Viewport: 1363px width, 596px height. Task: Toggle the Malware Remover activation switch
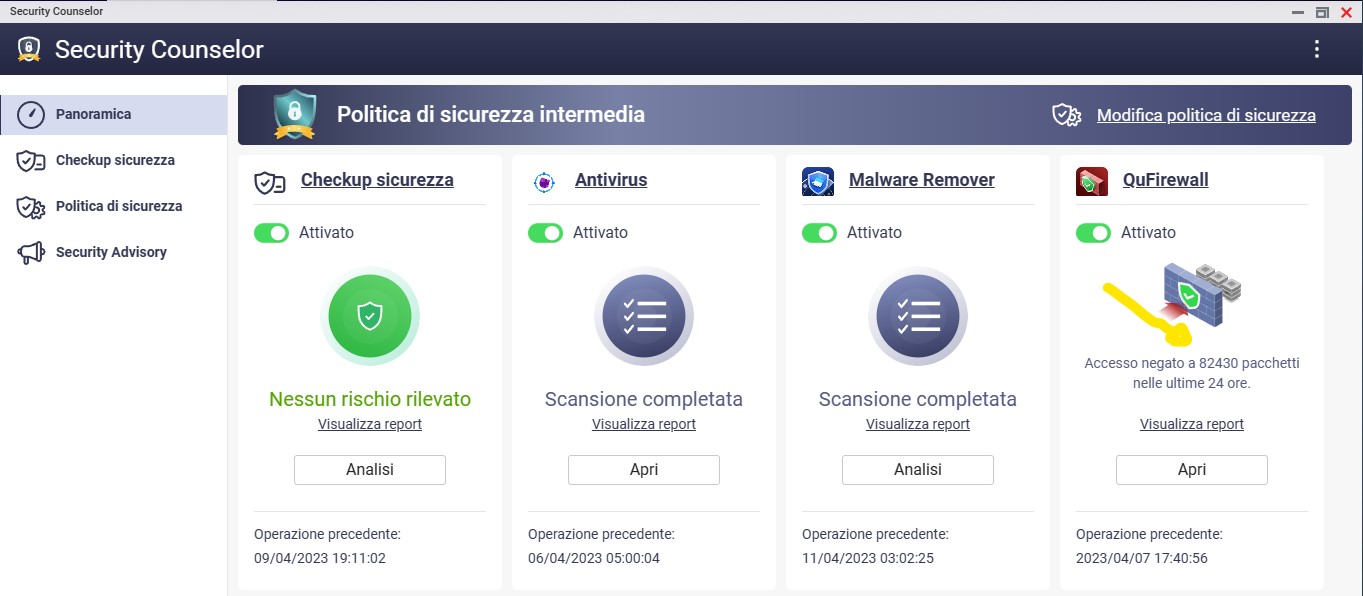[x=819, y=233]
